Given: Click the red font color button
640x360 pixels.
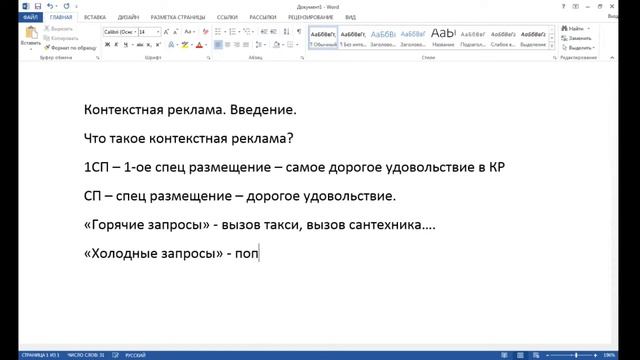Looking at the screenshot, I should [199, 44].
